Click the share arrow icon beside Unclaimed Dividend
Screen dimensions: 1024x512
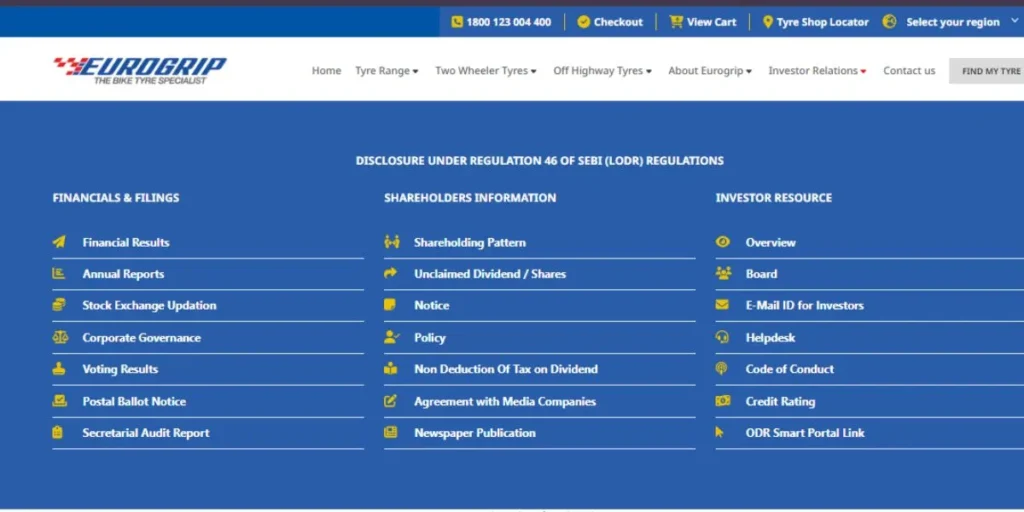pos(391,274)
